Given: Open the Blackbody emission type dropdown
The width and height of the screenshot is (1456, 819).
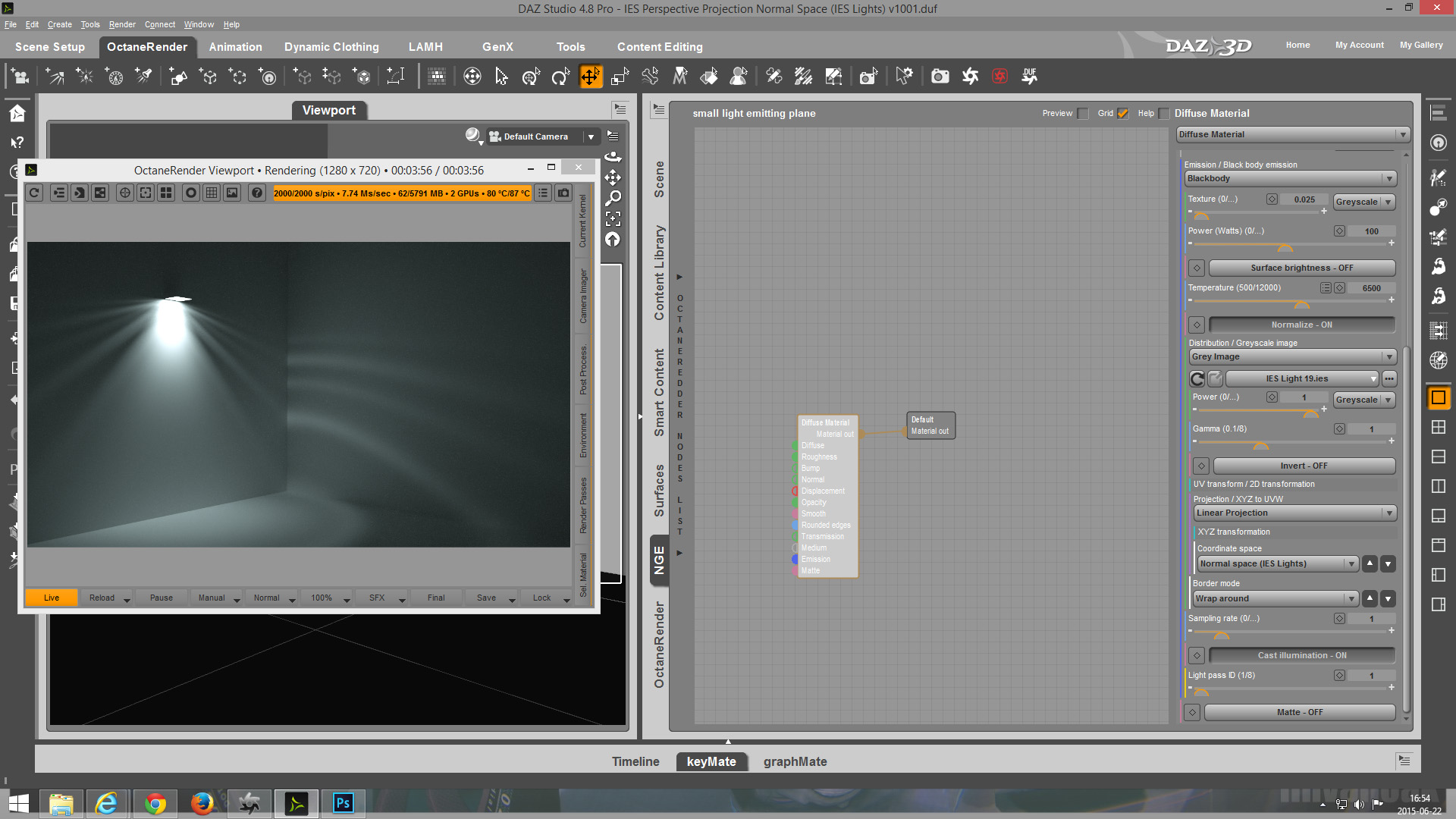Looking at the screenshot, I should 1289,178.
